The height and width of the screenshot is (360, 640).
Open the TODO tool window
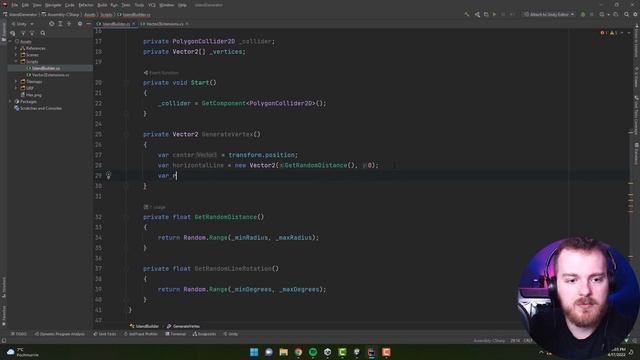pyautogui.click(x=19, y=334)
